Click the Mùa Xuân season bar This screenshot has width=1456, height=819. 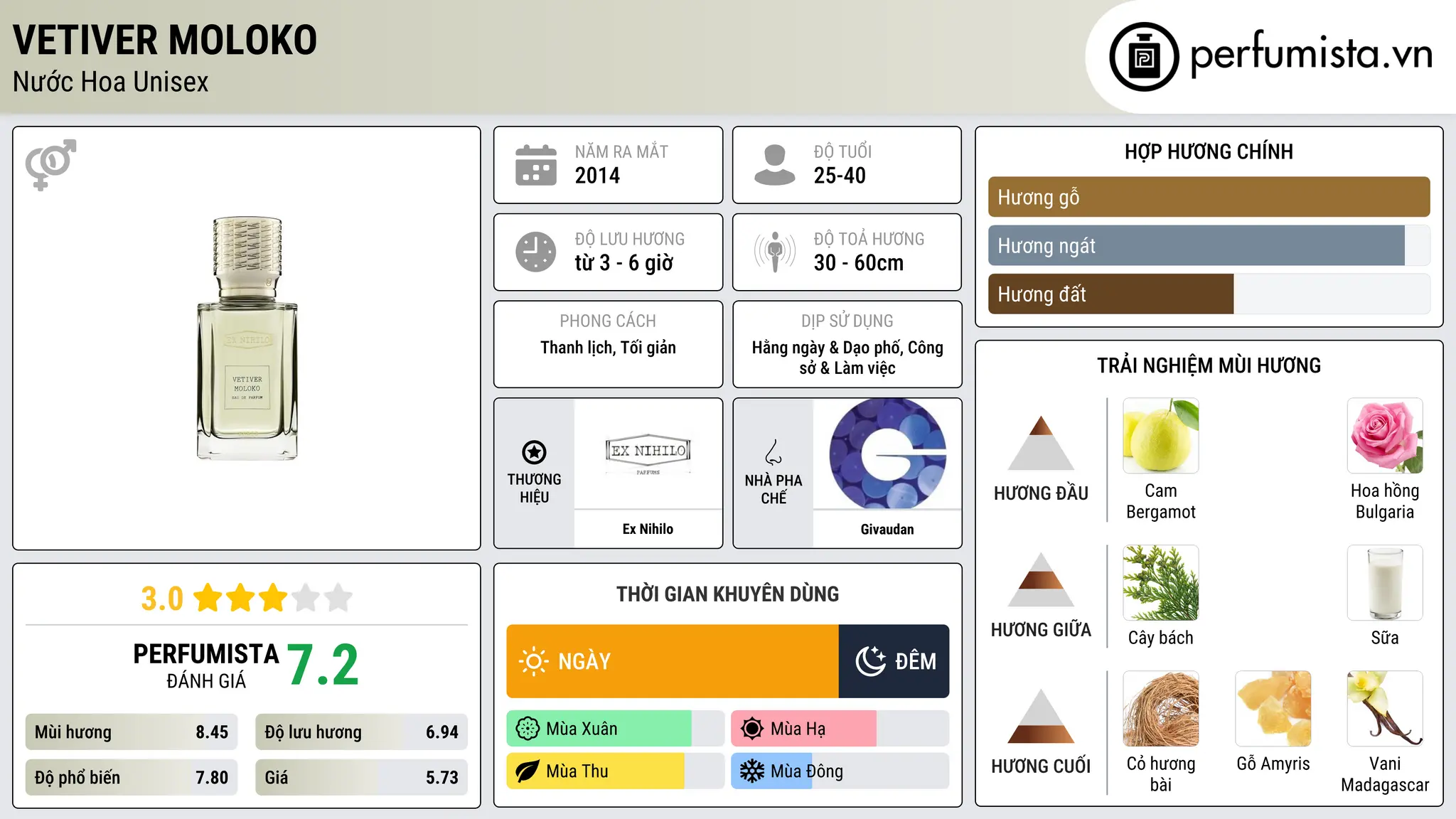[615, 729]
